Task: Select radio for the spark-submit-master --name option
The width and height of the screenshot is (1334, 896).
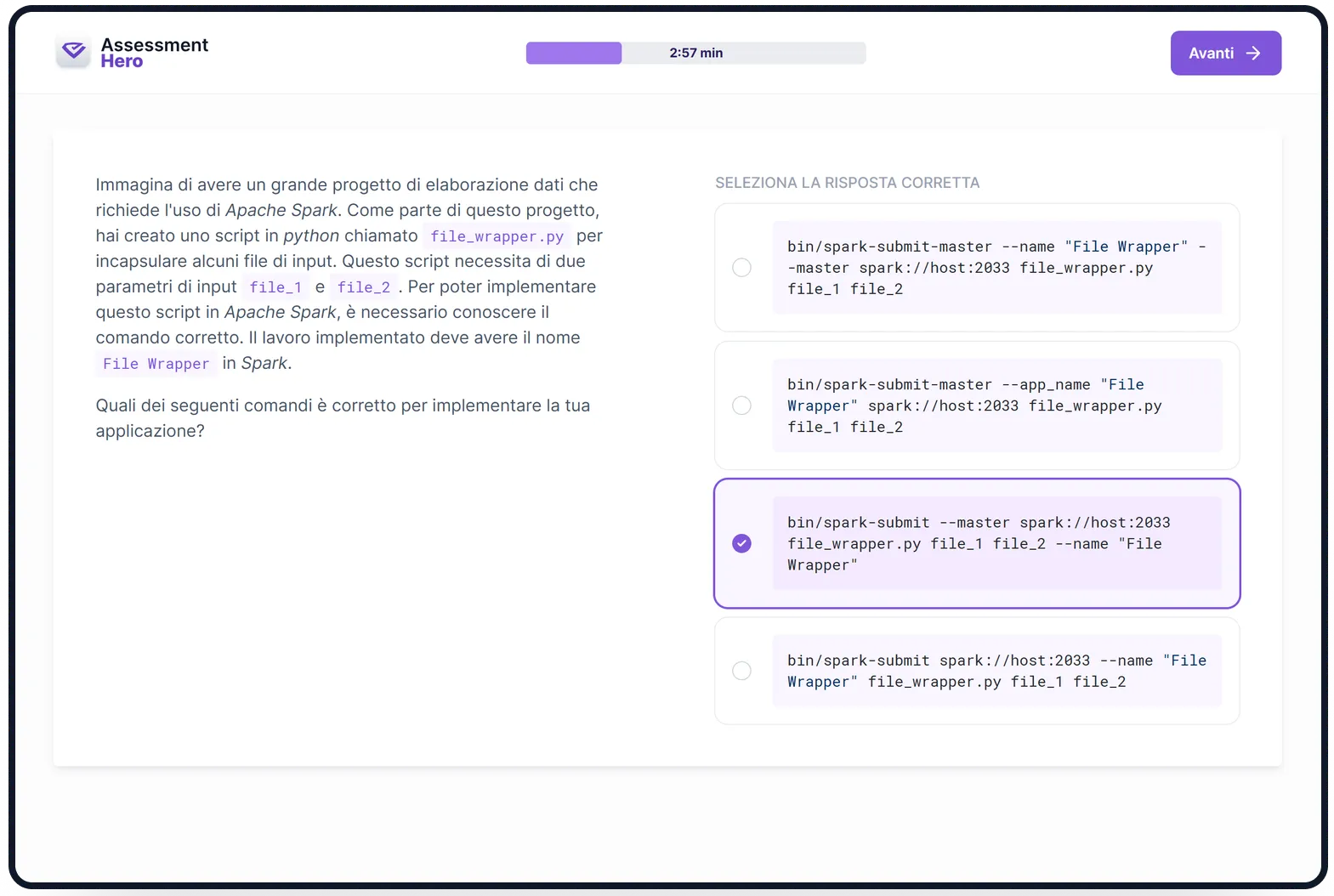Action: 741,267
